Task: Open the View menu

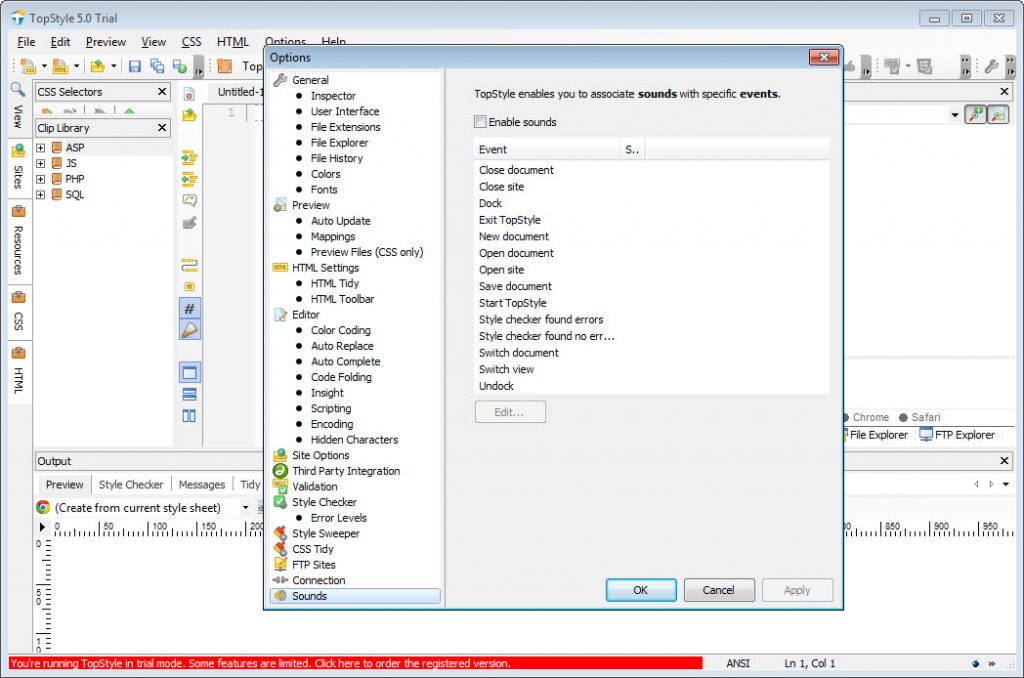Action: coord(153,42)
